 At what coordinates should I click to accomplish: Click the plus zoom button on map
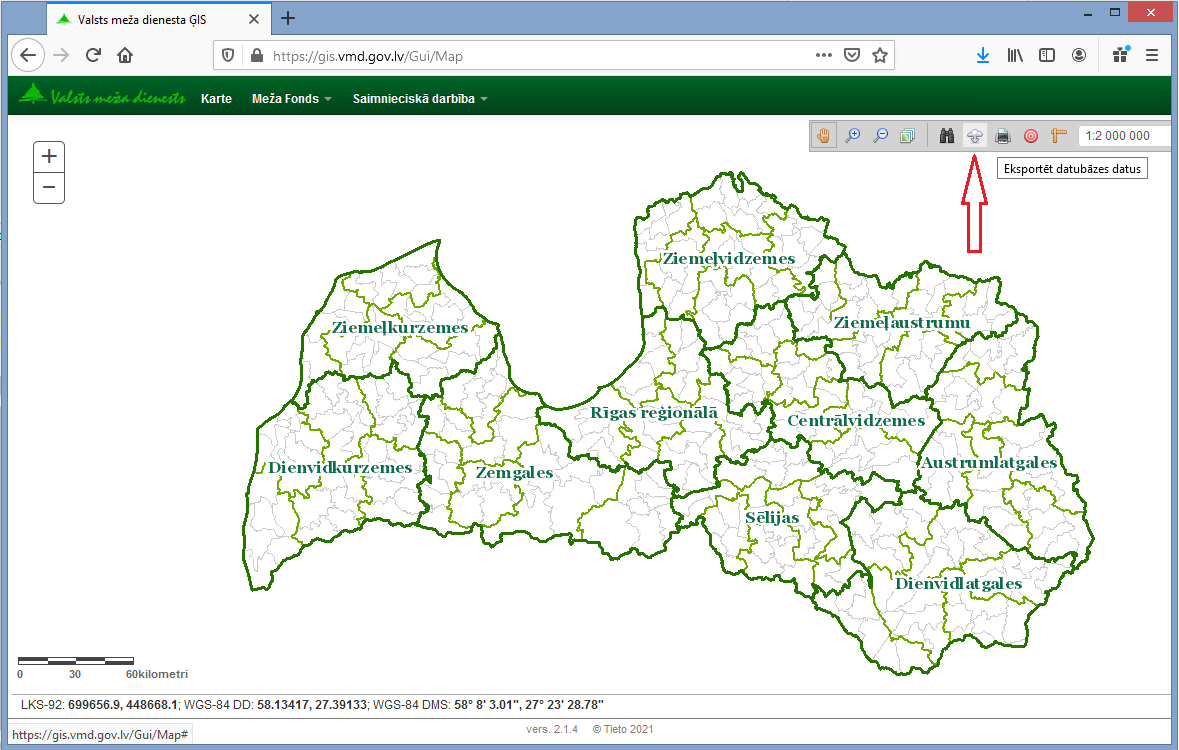(49, 156)
